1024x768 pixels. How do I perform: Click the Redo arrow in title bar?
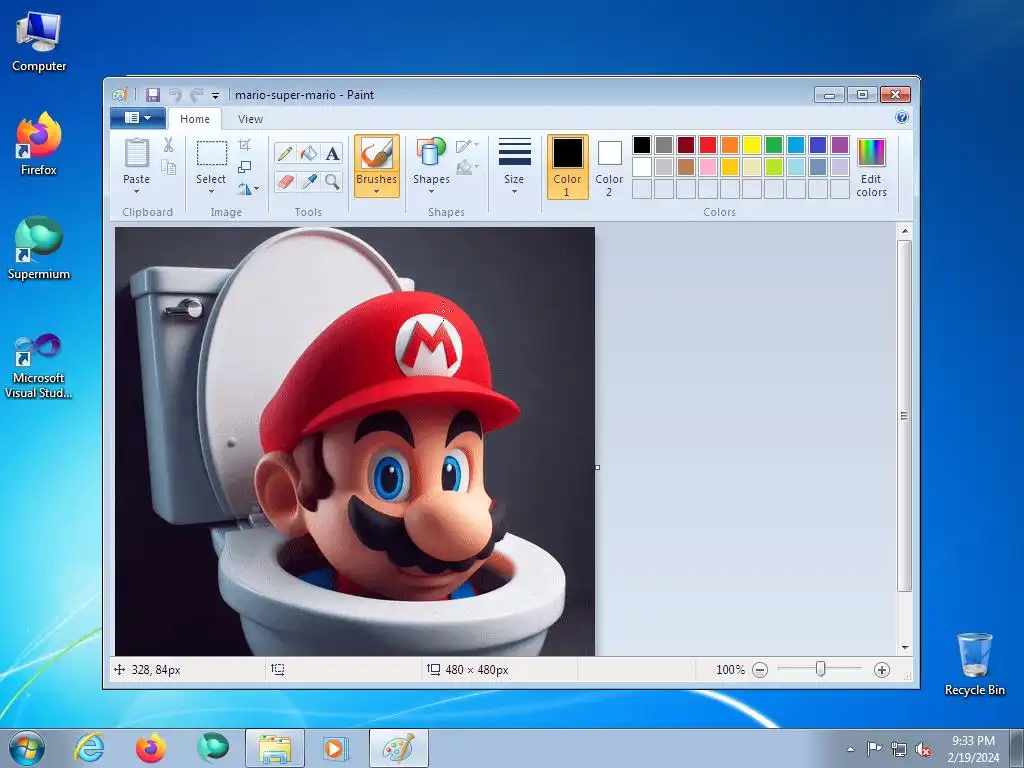[197, 95]
